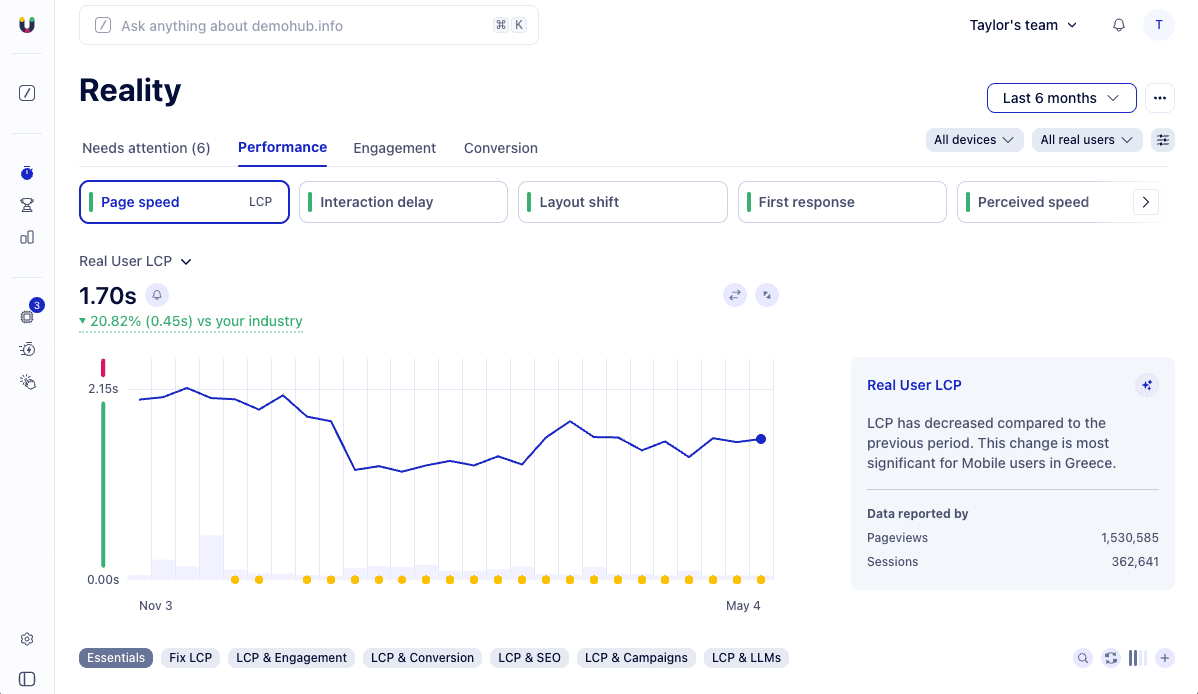Screen dimensions: 1198x694
Task: Click the last yellow marker above May 4
Action: click(761, 580)
